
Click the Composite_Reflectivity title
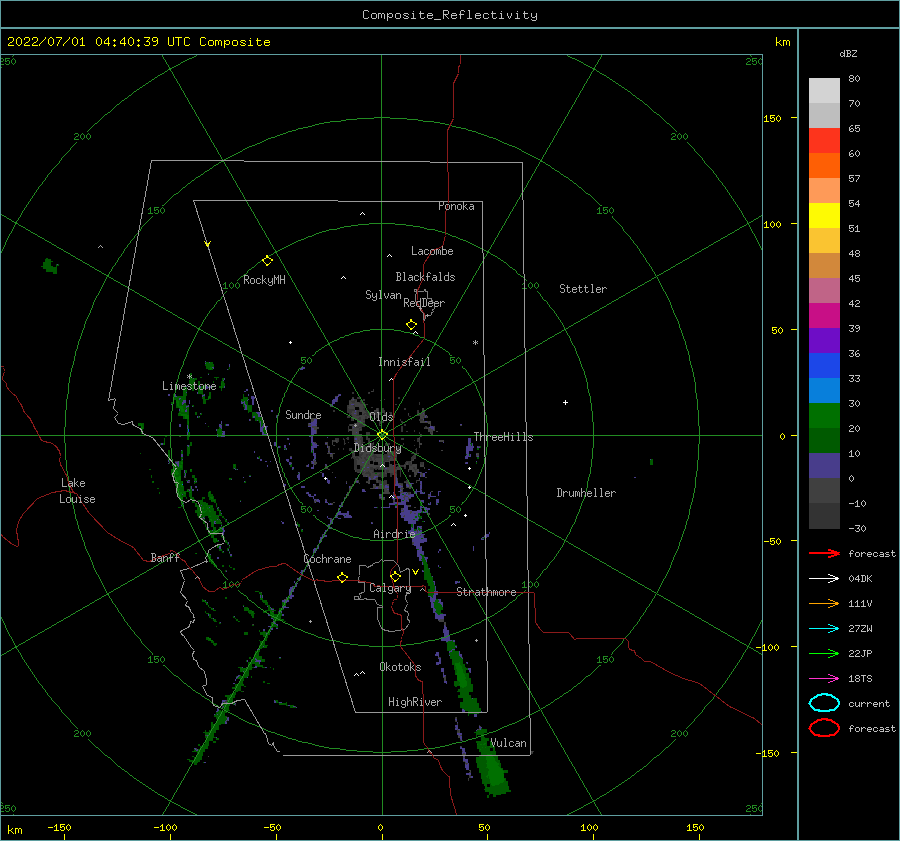click(450, 15)
